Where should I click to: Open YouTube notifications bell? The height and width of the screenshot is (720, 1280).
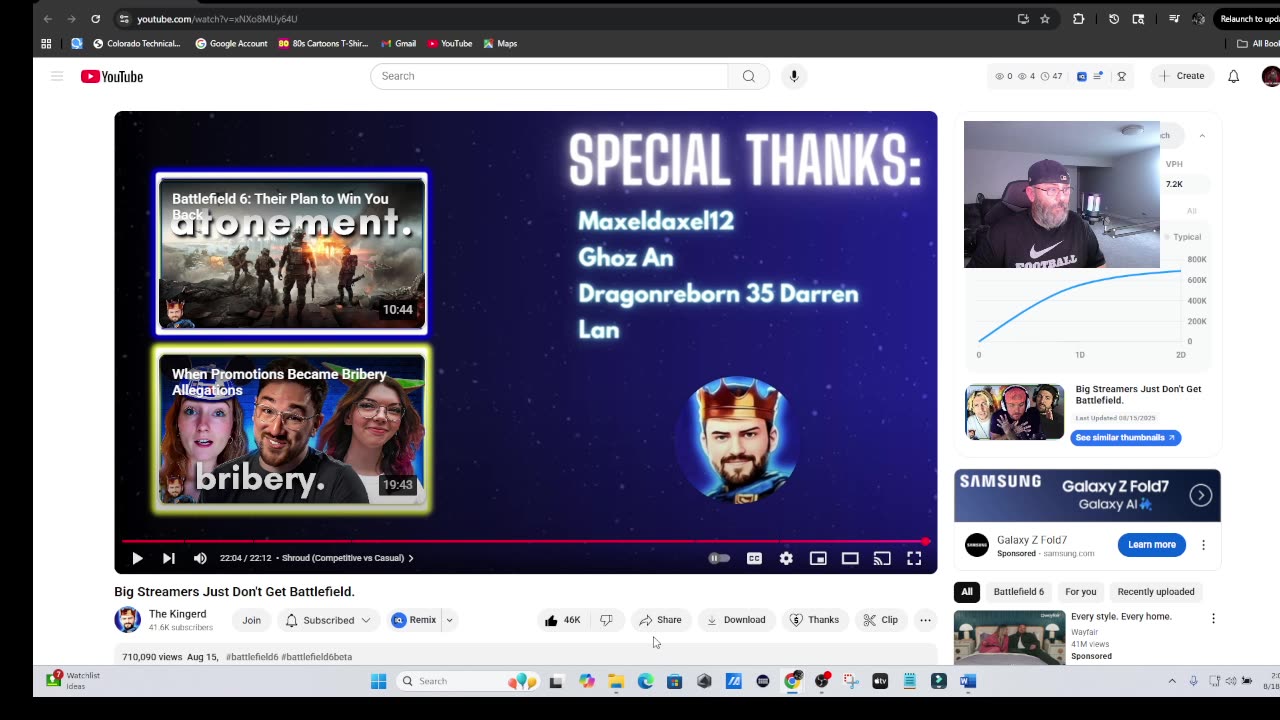pos(1234,76)
